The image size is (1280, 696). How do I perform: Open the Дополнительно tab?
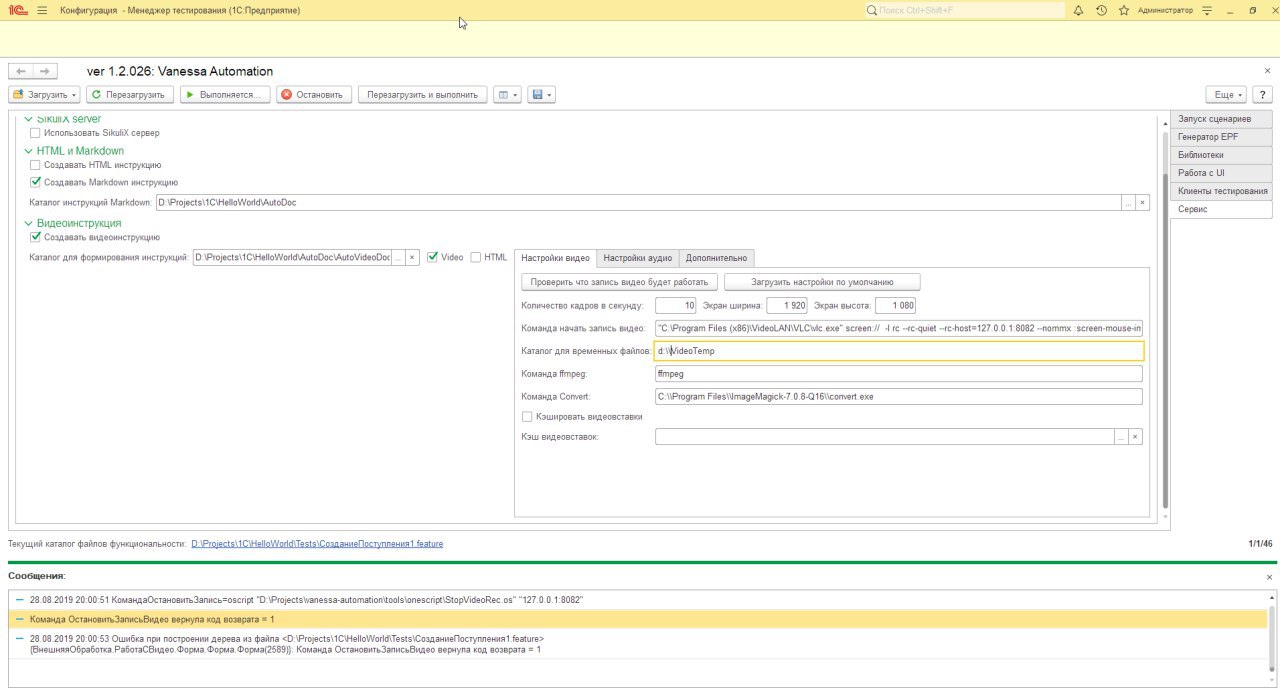click(716, 258)
